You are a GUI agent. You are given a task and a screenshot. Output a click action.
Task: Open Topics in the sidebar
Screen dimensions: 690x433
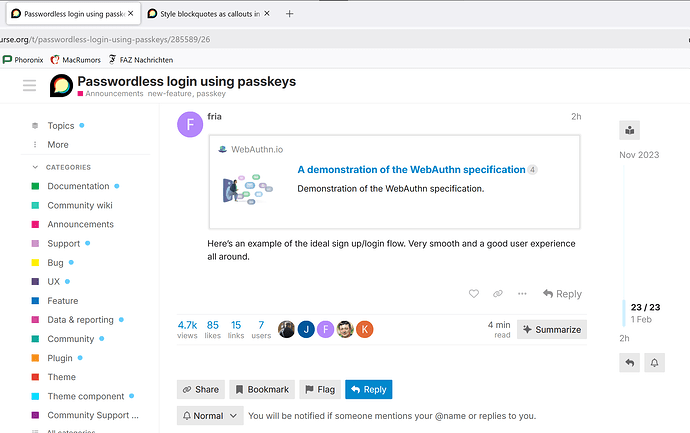click(x=61, y=126)
